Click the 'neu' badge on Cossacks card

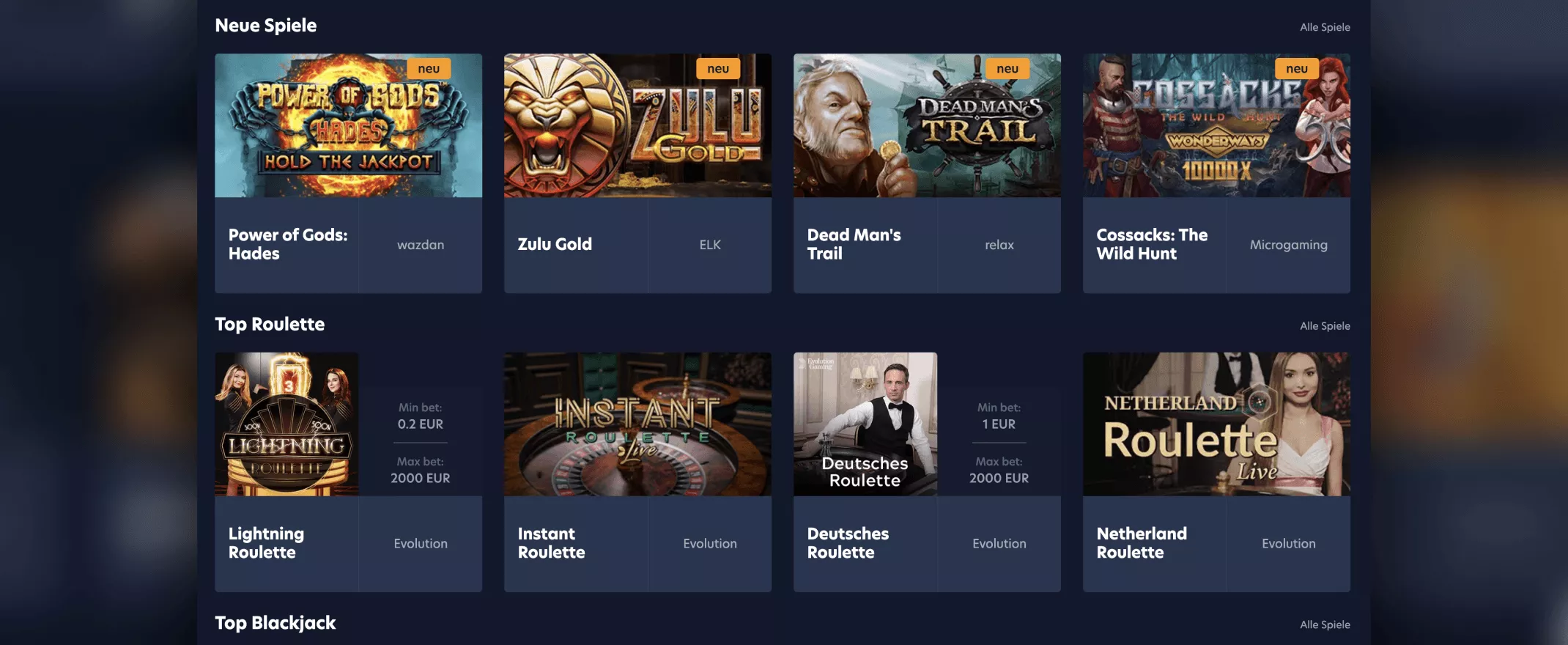pyautogui.click(x=1297, y=69)
